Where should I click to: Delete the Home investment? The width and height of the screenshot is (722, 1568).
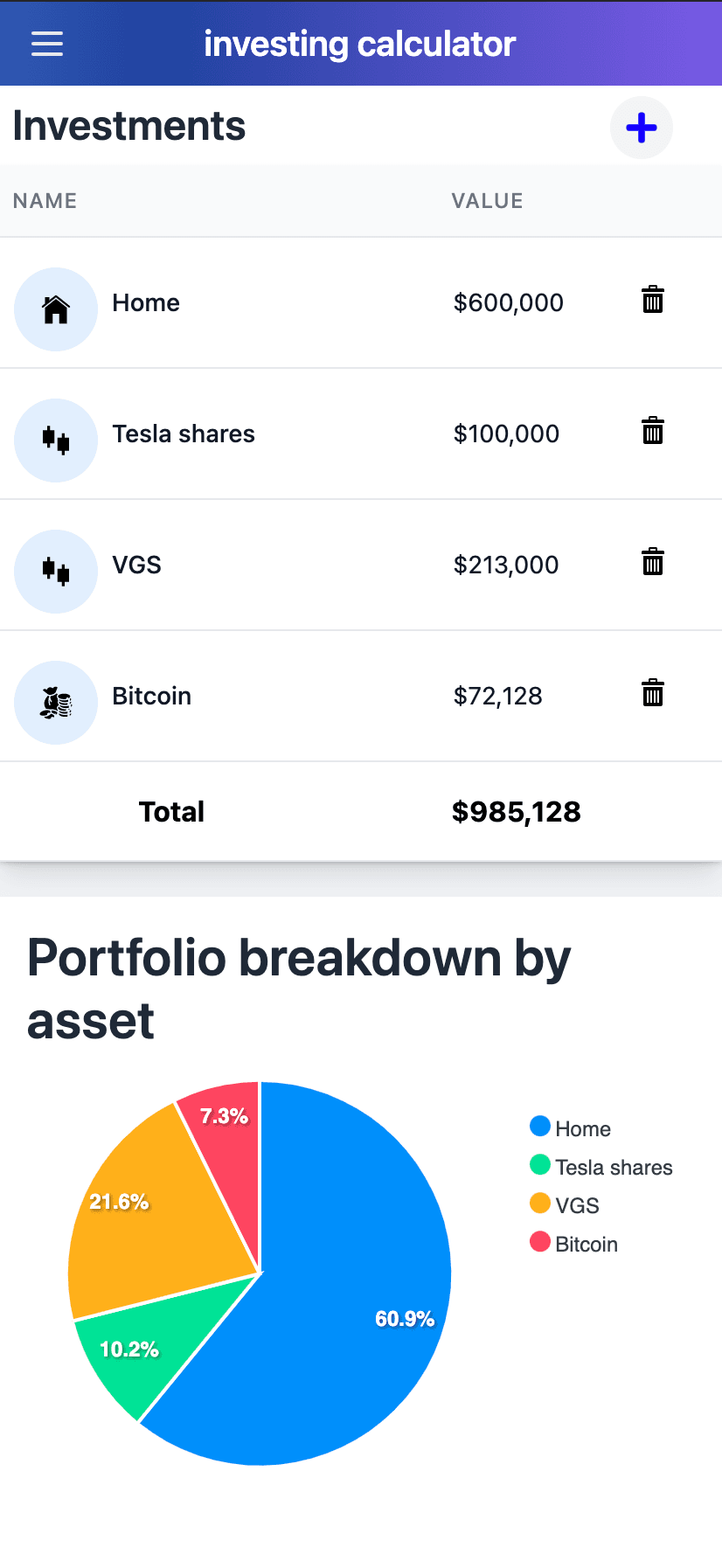point(653,301)
